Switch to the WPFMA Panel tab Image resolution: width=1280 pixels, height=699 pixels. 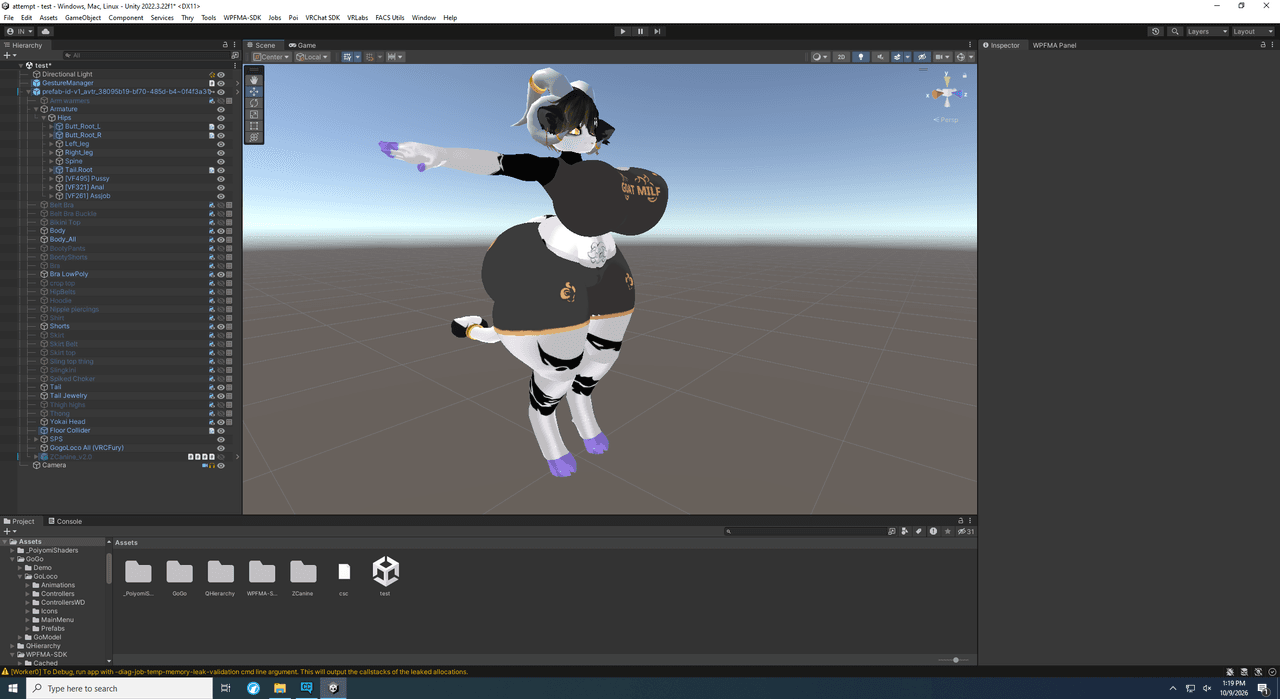tap(1054, 45)
